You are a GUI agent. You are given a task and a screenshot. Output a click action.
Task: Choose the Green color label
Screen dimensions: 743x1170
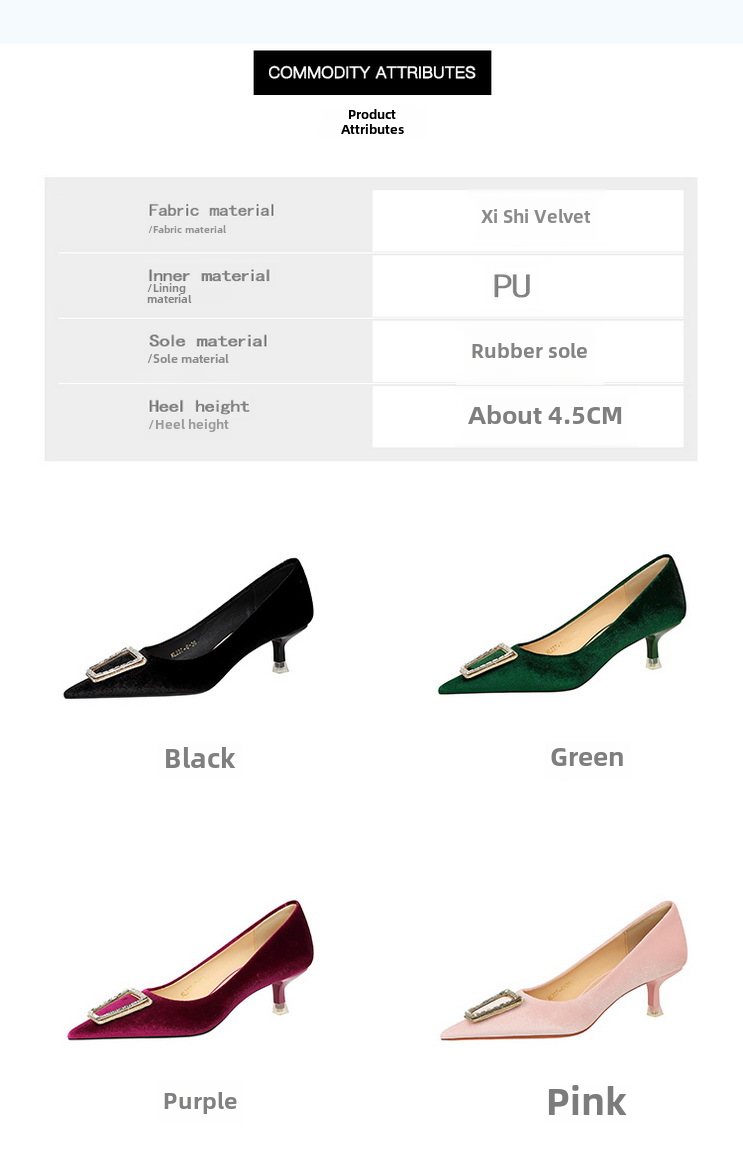587,757
